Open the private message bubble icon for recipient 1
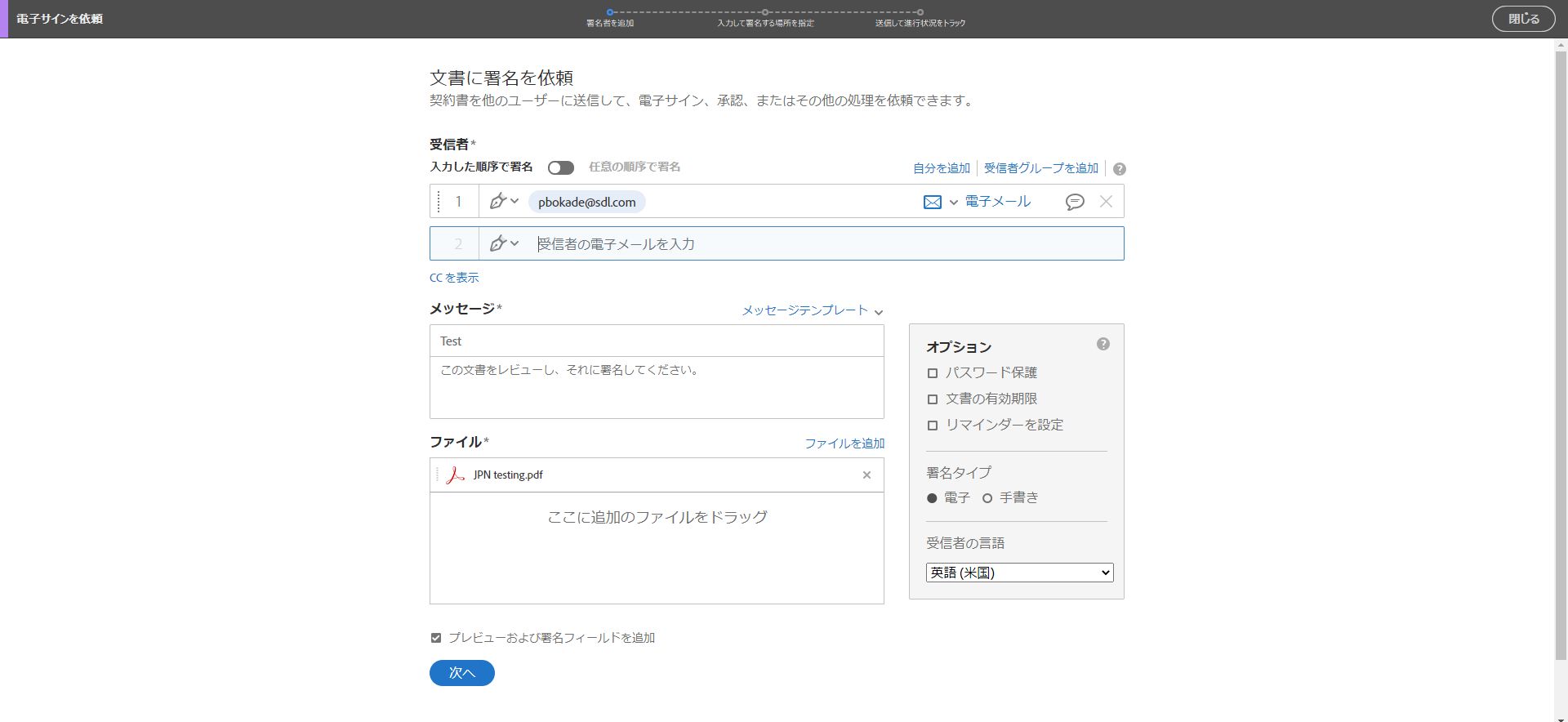Screen dimensions: 1568x722 click(1075, 202)
